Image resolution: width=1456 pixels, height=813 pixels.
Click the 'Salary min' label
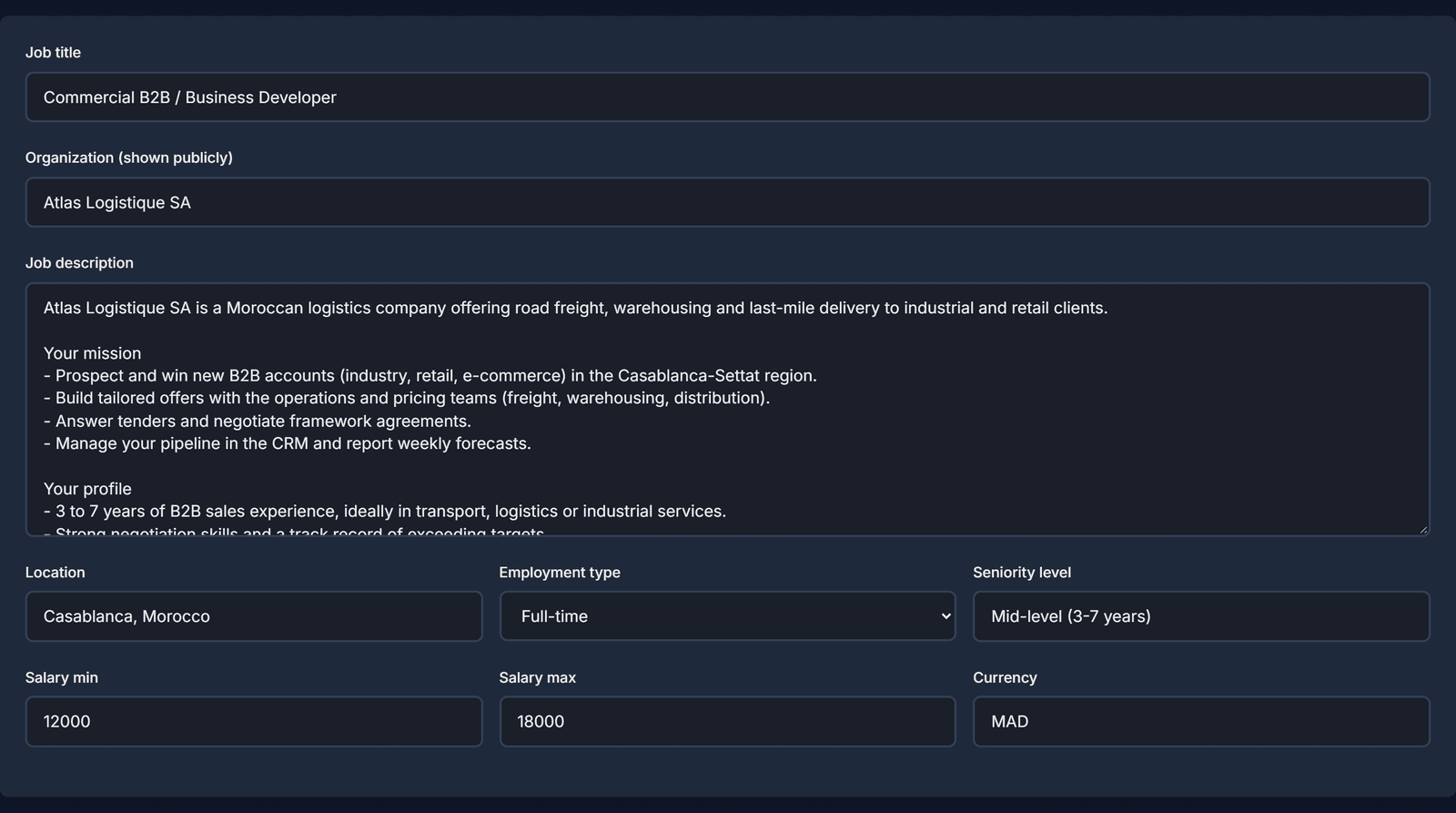pos(62,677)
